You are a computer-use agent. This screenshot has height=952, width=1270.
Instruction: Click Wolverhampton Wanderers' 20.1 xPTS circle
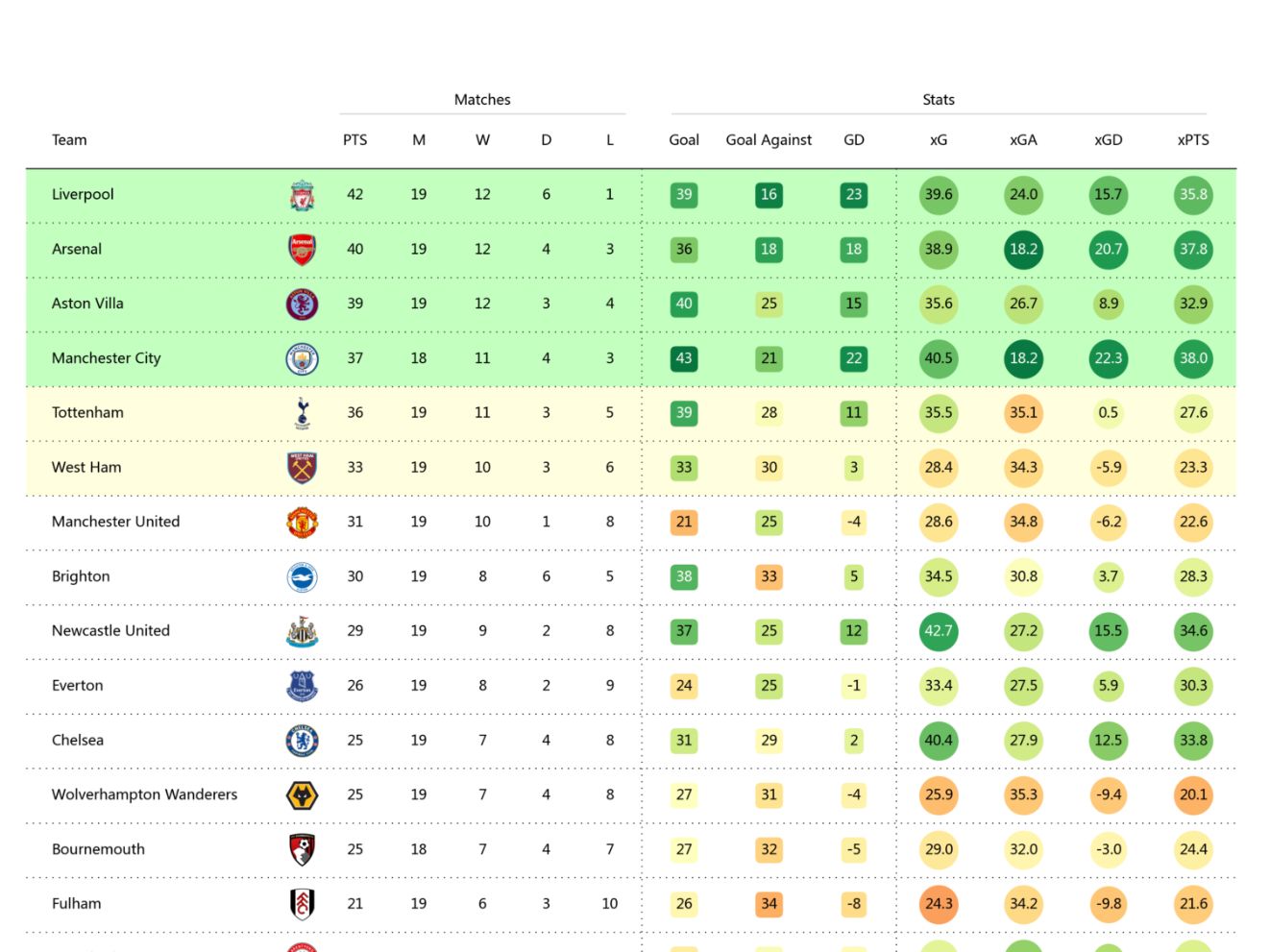(x=1193, y=795)
